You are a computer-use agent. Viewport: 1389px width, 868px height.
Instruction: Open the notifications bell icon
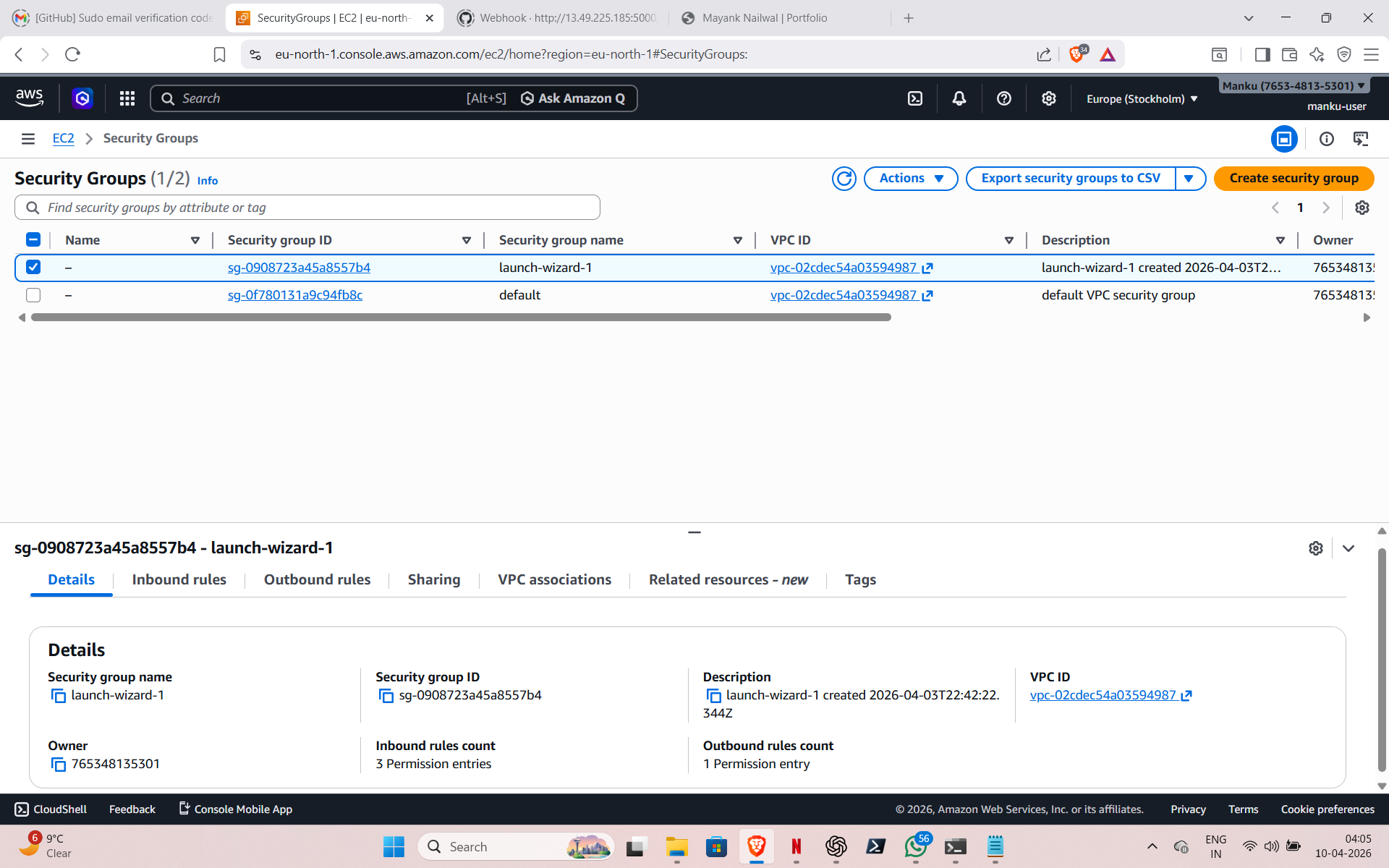point(959,98)
